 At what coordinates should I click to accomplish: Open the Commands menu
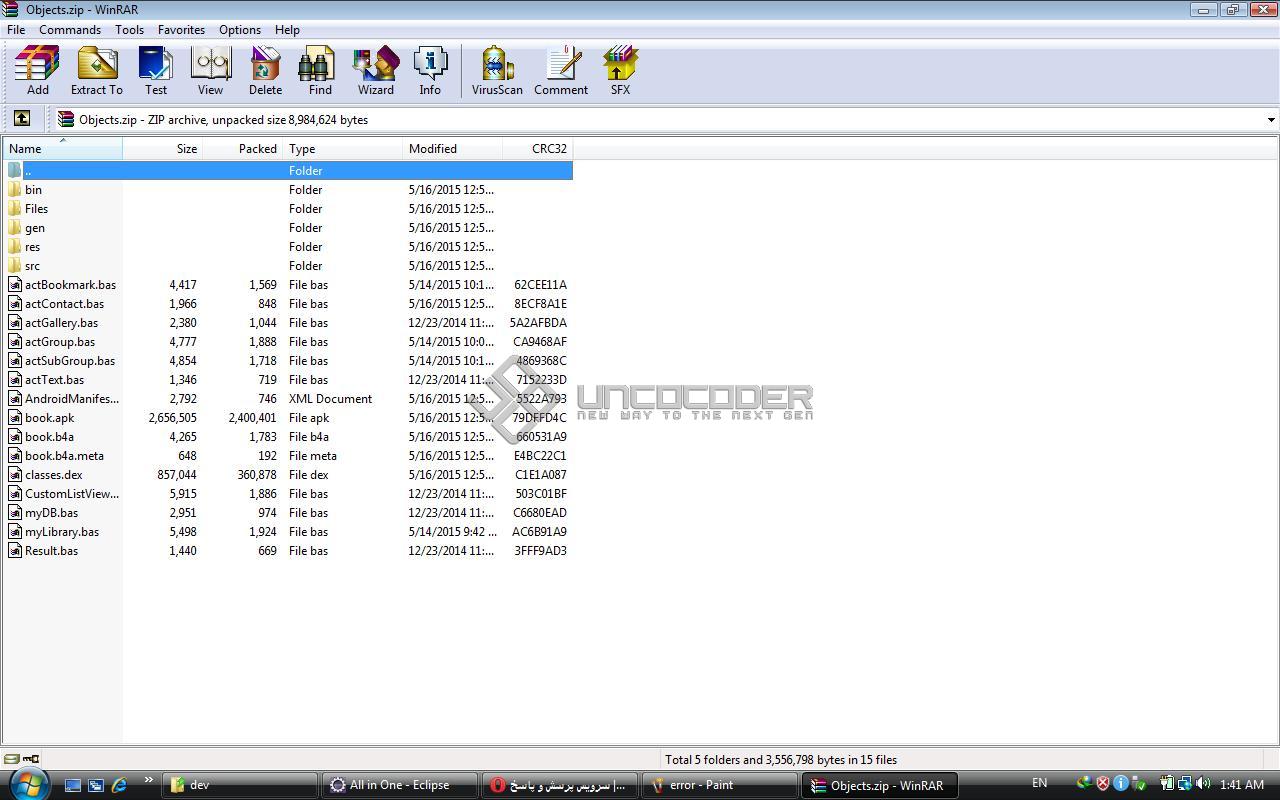click(70, 30)
